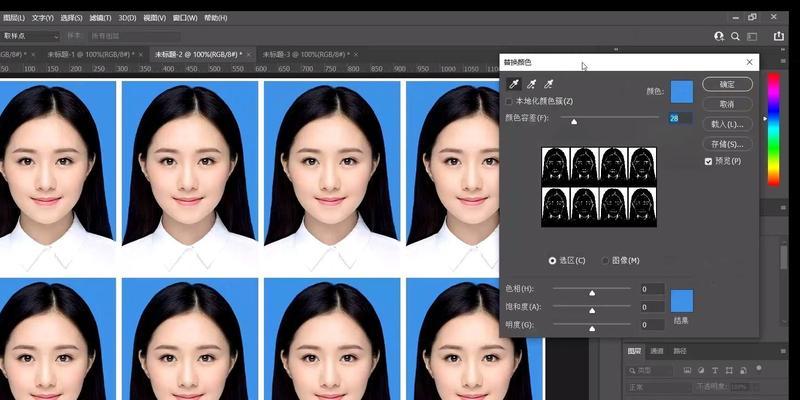Open the 所有图层 sample dropdown in options bar
The height and width of the screenshot is (400, 800).
tap(134, 36)
